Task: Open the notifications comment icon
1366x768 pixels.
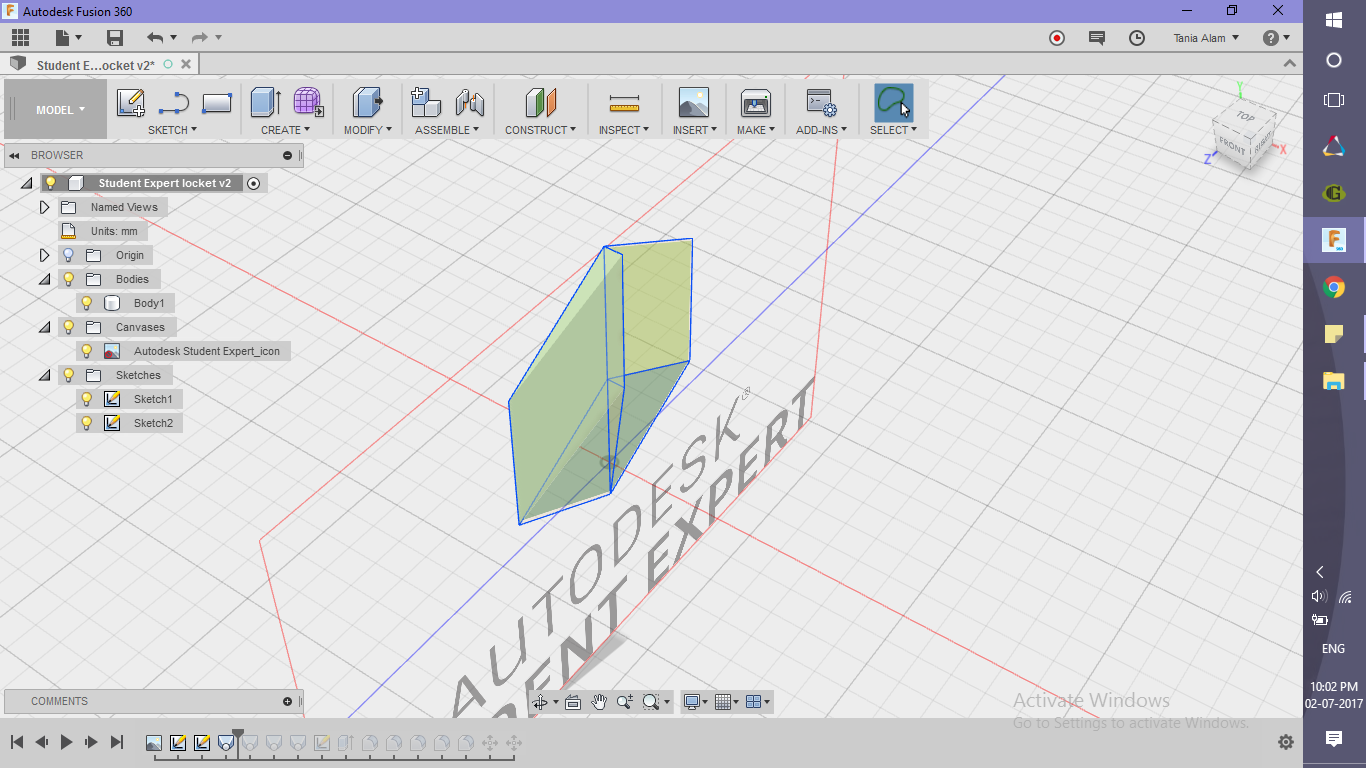Action: click(1097, 38)
